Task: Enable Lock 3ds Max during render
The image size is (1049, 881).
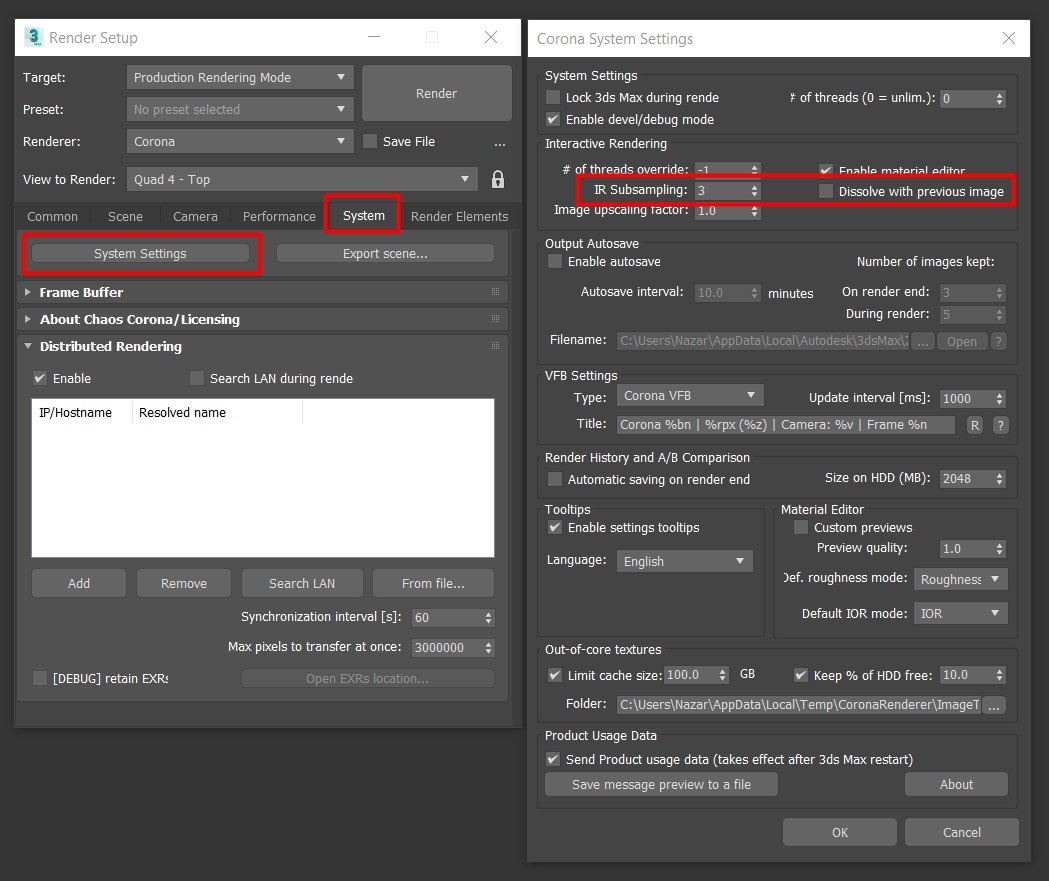Action: point(553,97)
